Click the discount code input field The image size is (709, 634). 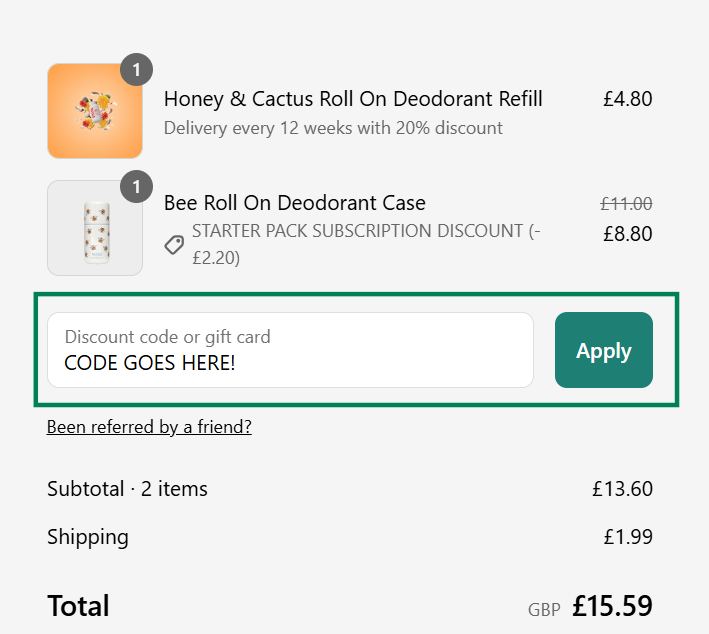(290, 350)
